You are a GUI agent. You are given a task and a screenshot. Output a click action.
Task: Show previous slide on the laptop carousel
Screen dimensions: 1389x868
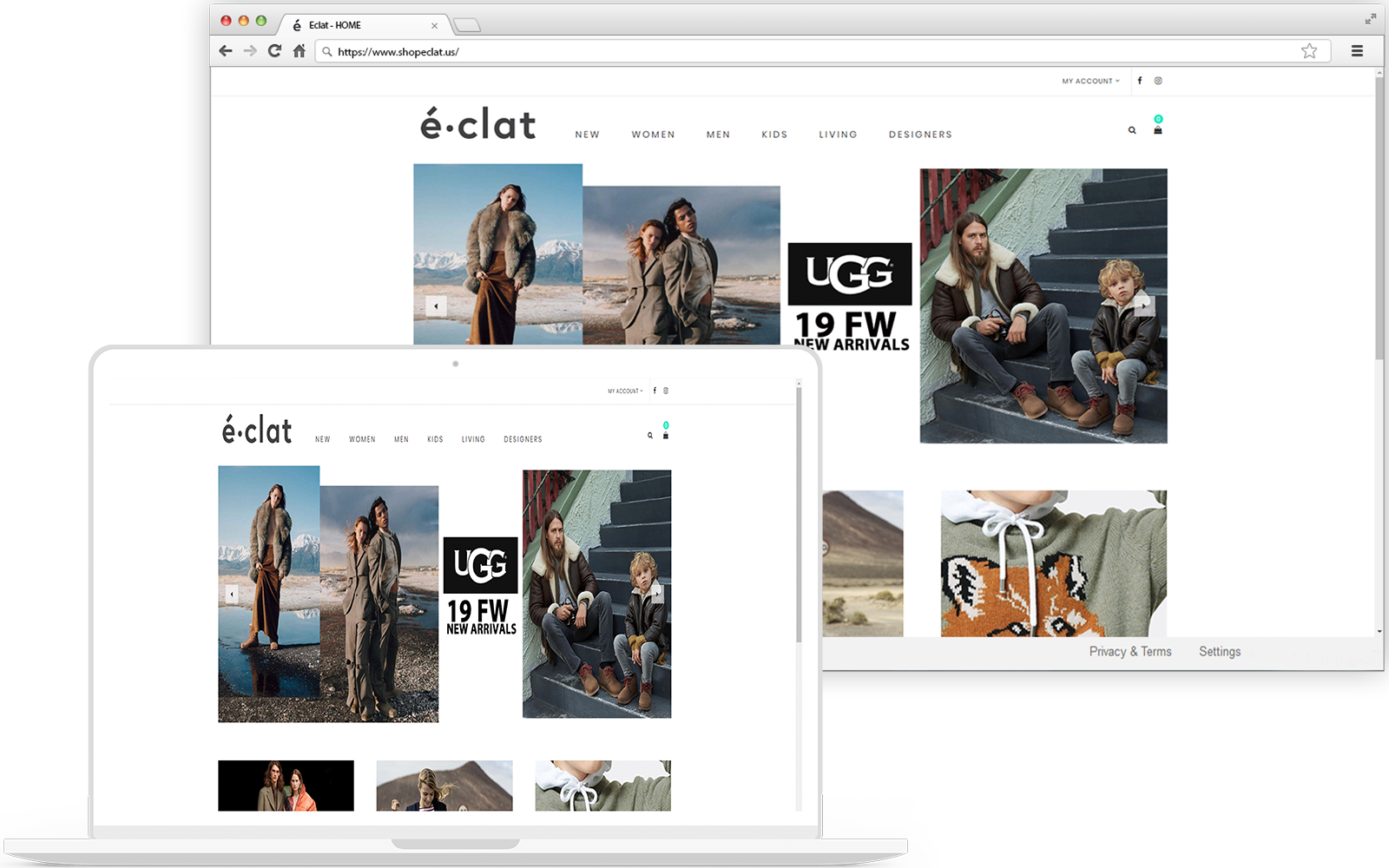232,594
